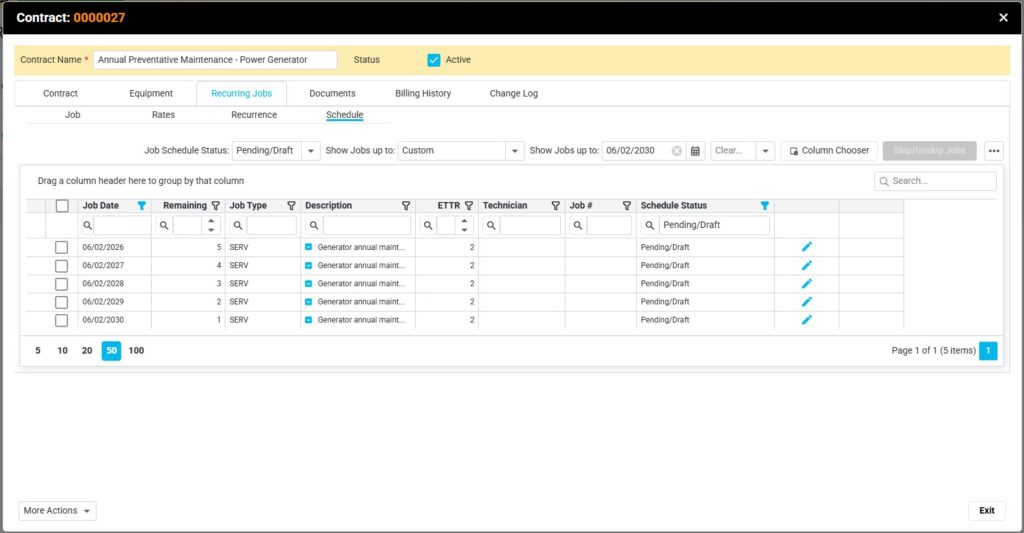Select the checkbox for the 06/02/2026 job

click(x=61, y=248)
